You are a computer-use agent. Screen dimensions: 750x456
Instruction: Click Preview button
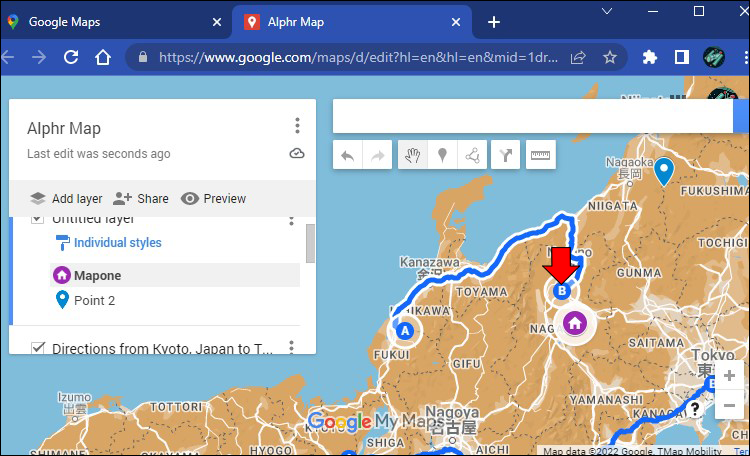(x=213, y=199)
